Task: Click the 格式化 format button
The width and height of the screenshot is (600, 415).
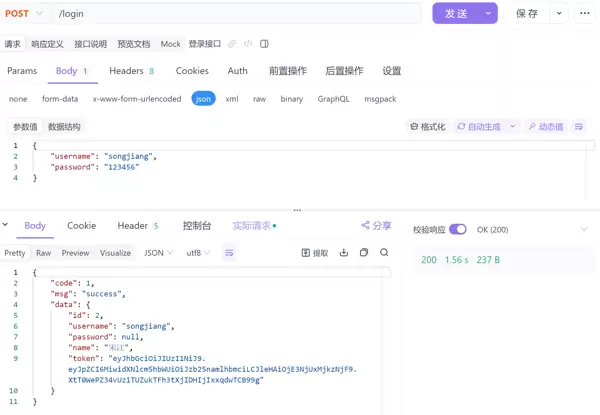Action: 427,127
